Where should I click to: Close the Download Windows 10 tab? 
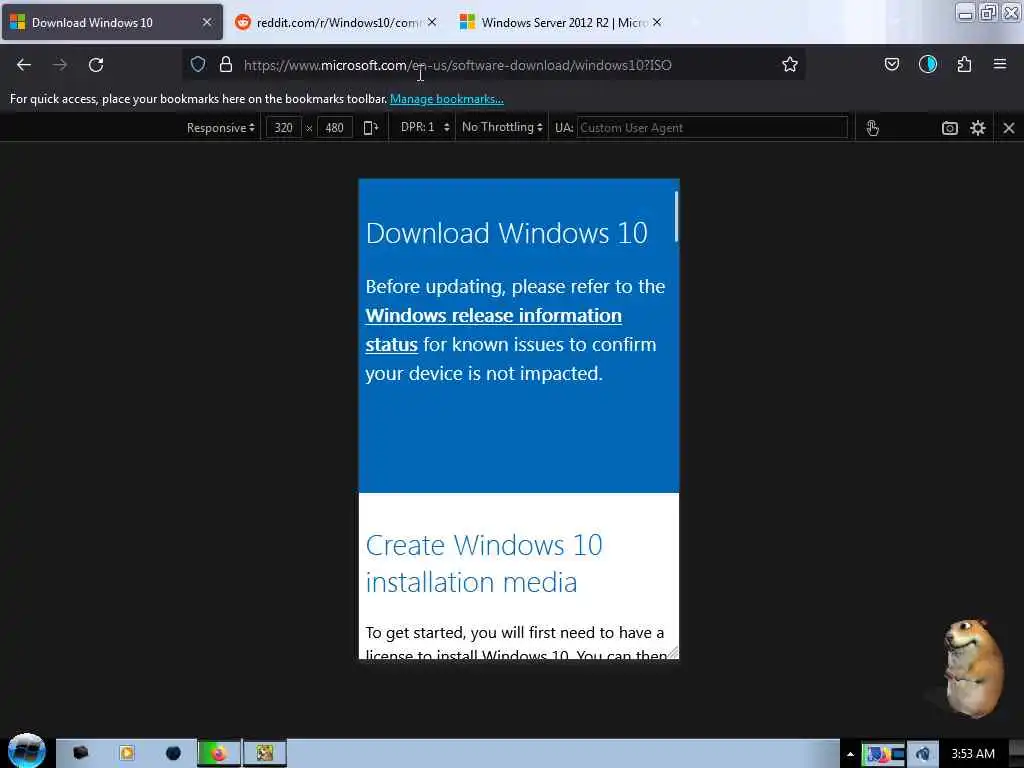pos(207,22)
